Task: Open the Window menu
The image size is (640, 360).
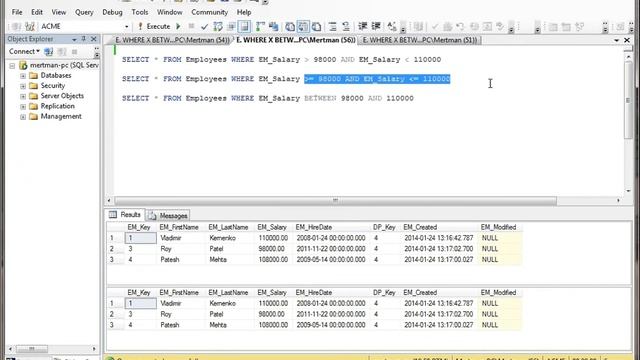Action: [x=169, y=12]
